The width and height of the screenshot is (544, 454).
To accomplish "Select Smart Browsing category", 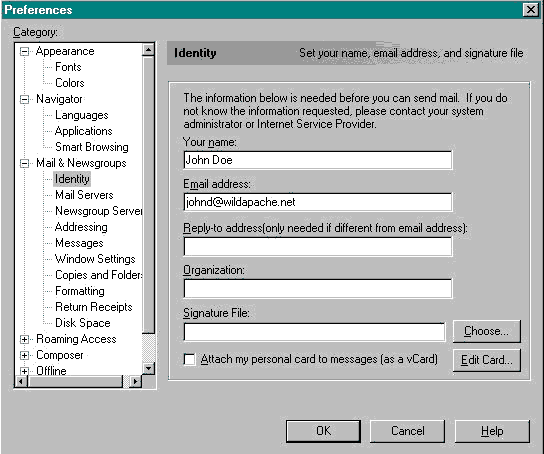I will pos(92,147).
